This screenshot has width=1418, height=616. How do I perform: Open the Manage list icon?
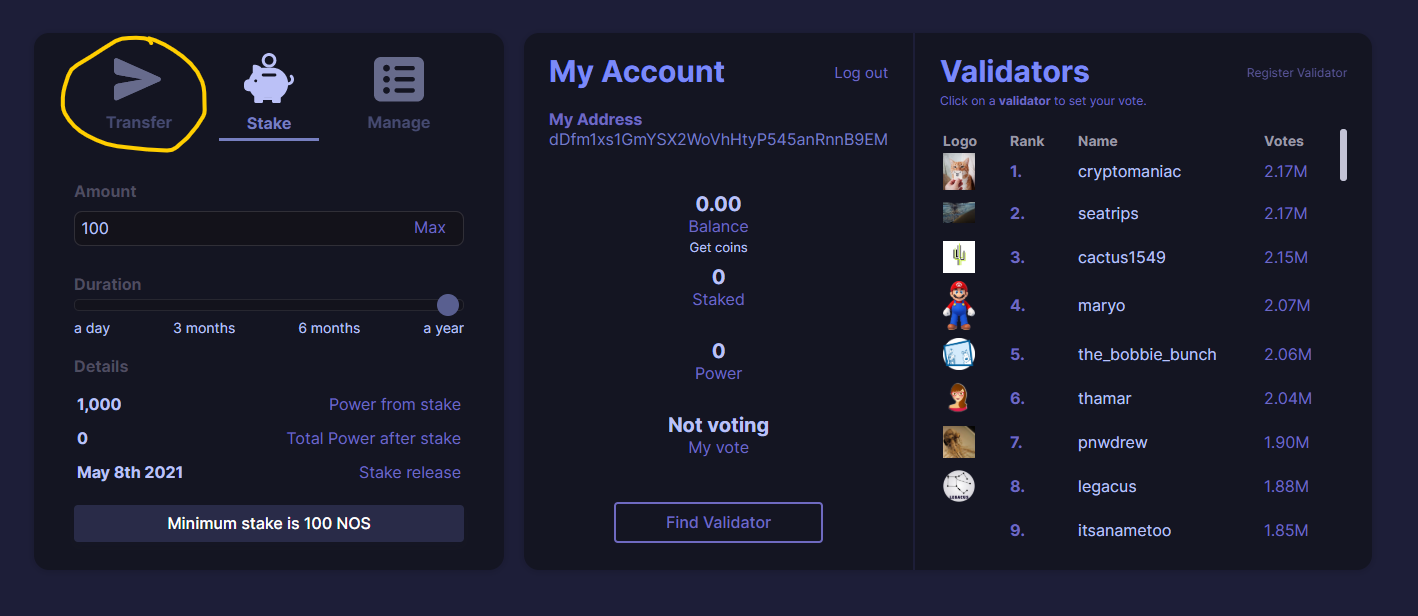(x=399, y=79)
